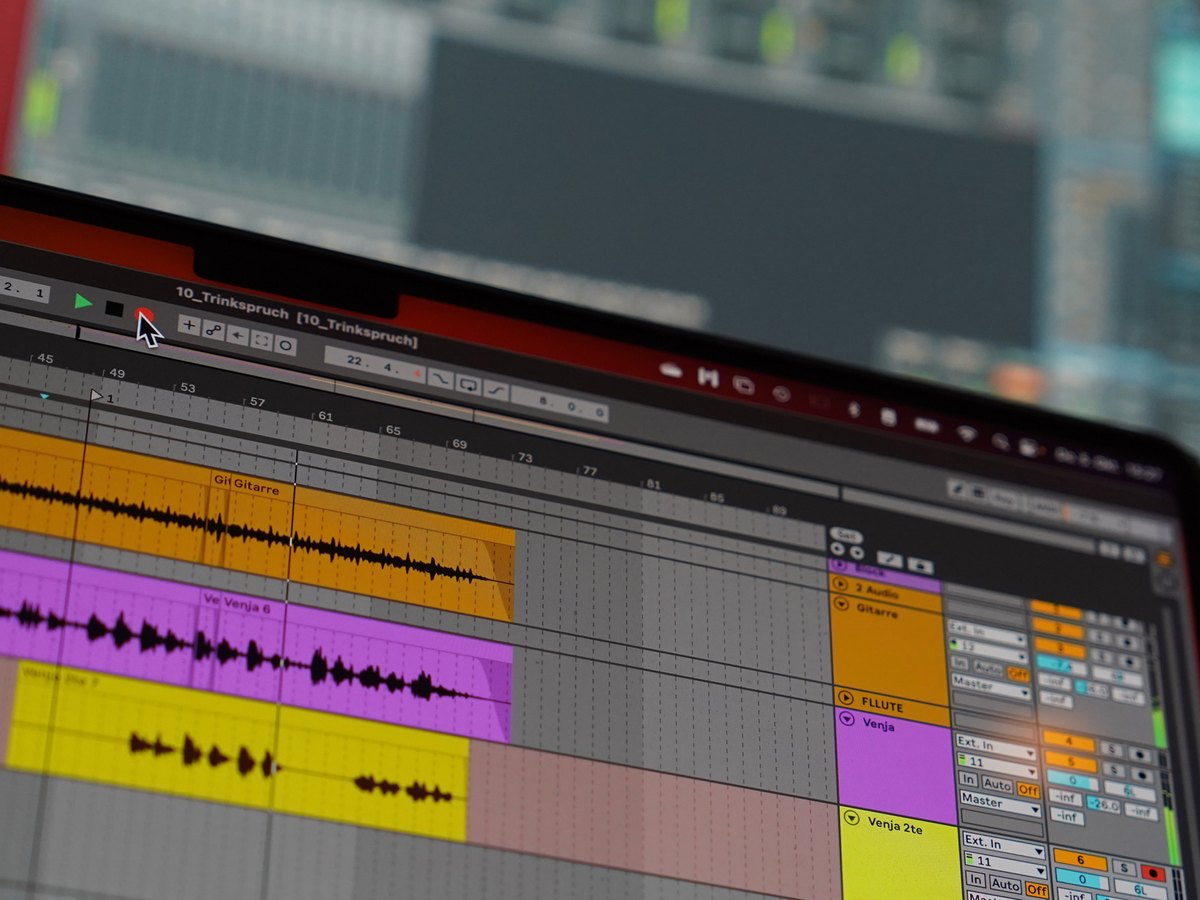Toggle track activator 5
Screen dimensions: 1200x900
pos(1071,762)
